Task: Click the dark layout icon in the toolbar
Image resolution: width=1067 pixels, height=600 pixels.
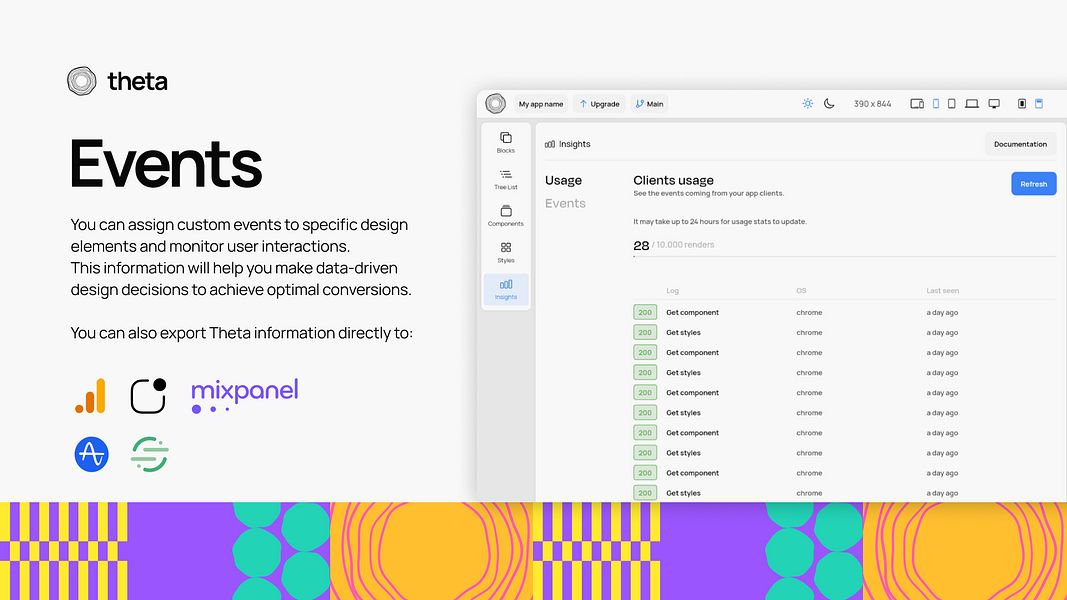Action: coord(1021,103)
